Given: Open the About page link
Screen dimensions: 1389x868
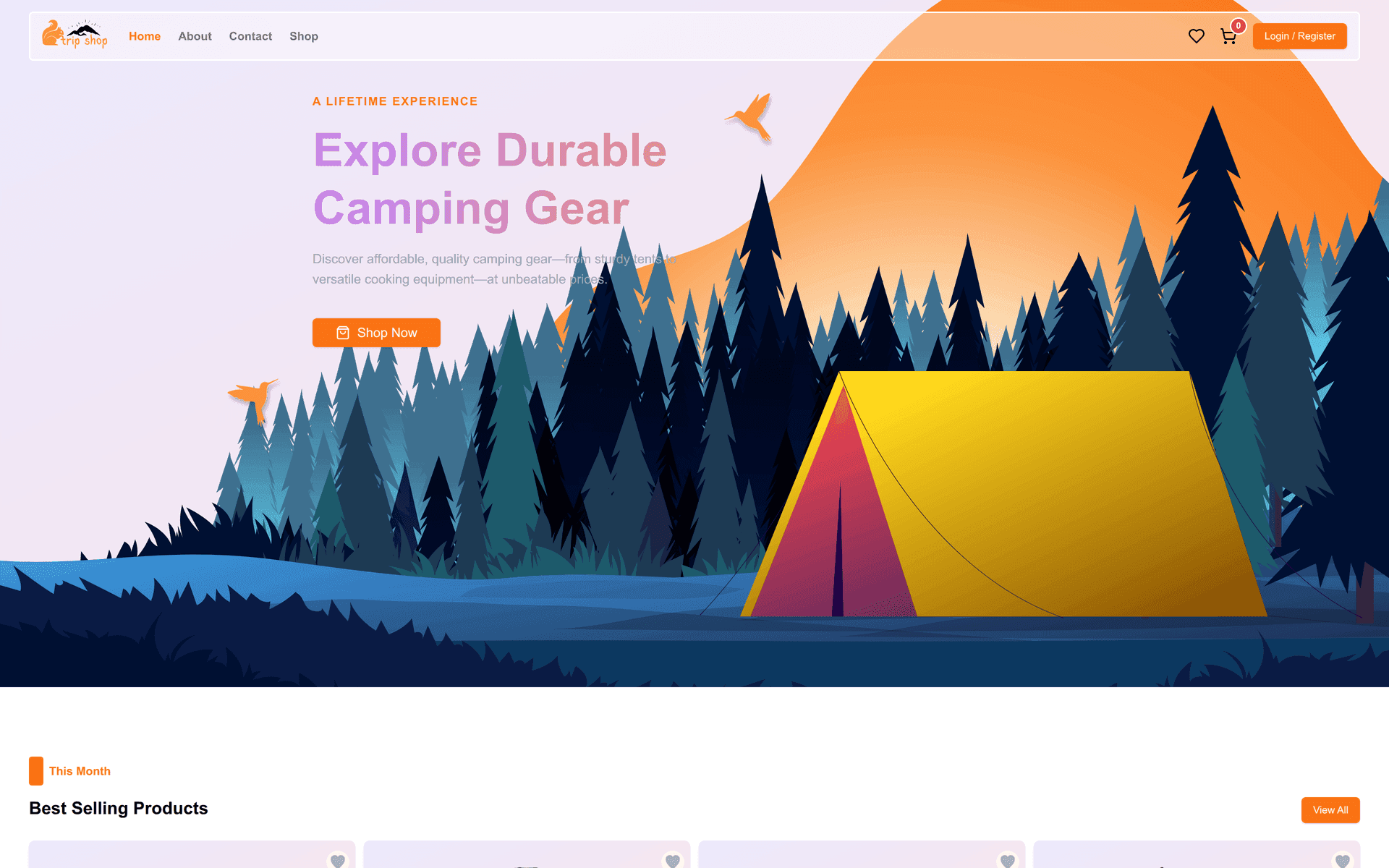Looking at the screenshot, I should coord(195,36).
